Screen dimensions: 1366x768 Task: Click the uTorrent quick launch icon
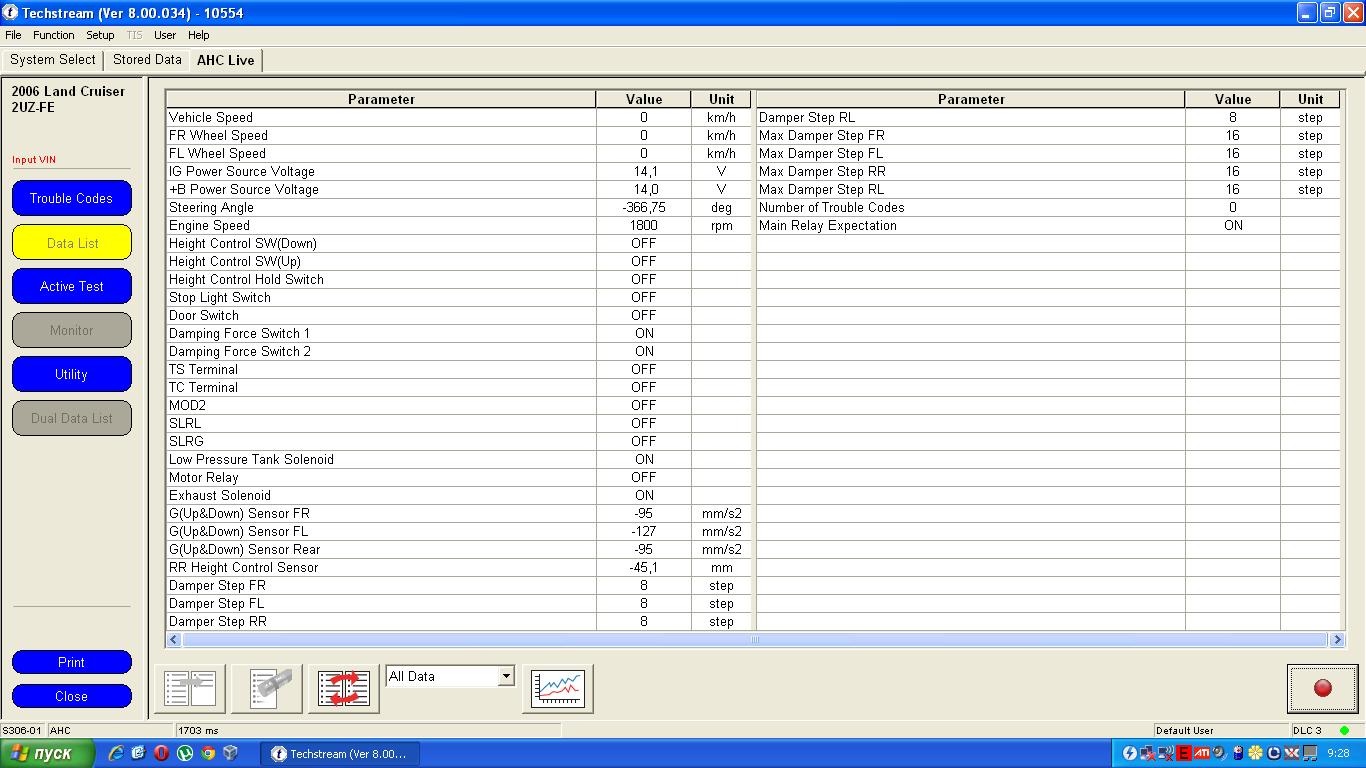[185, 753]
